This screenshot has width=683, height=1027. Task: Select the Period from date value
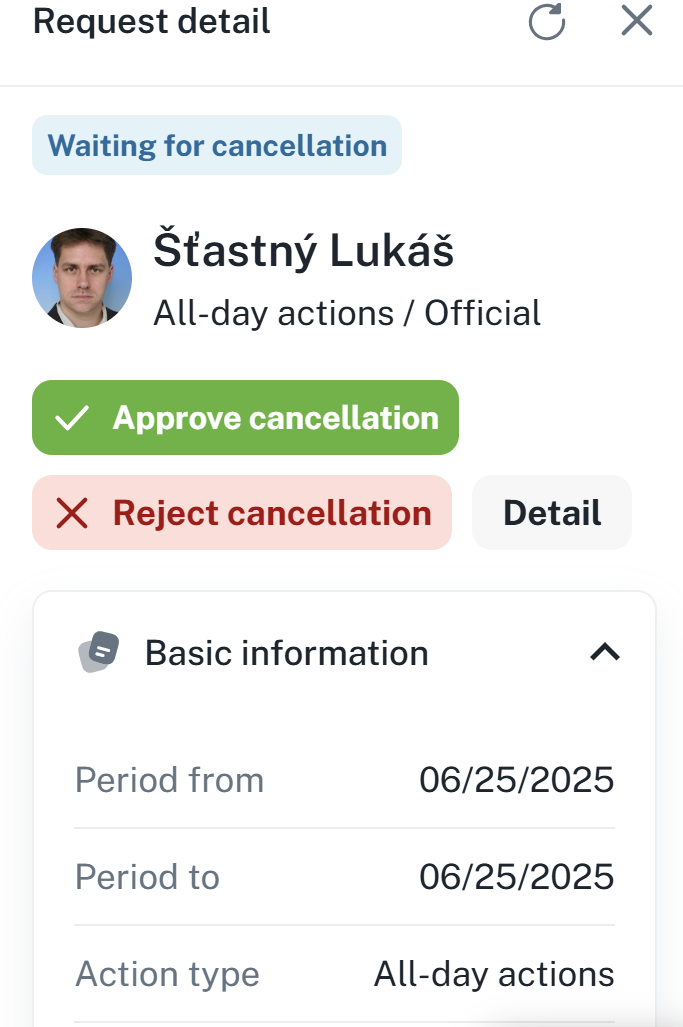pyautogui.click(x=516, y=780)
